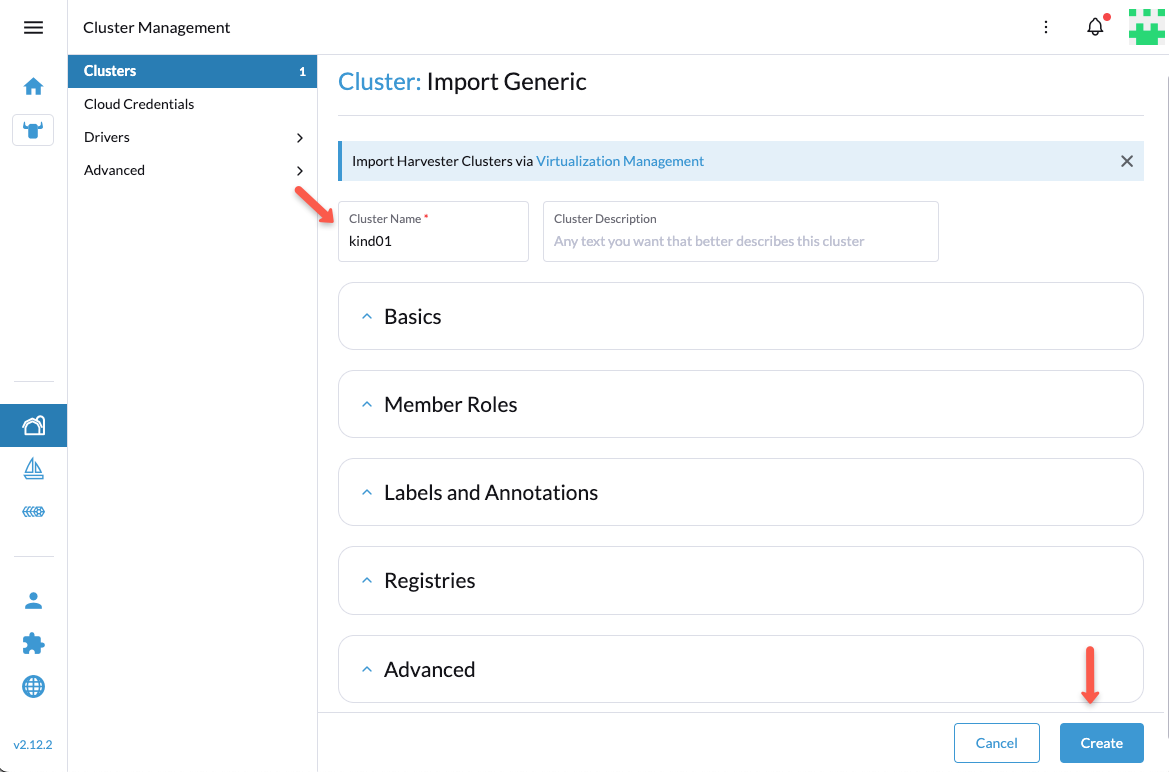Open notifications via the bell icon
The image size is (1169, 772).
1095,27
